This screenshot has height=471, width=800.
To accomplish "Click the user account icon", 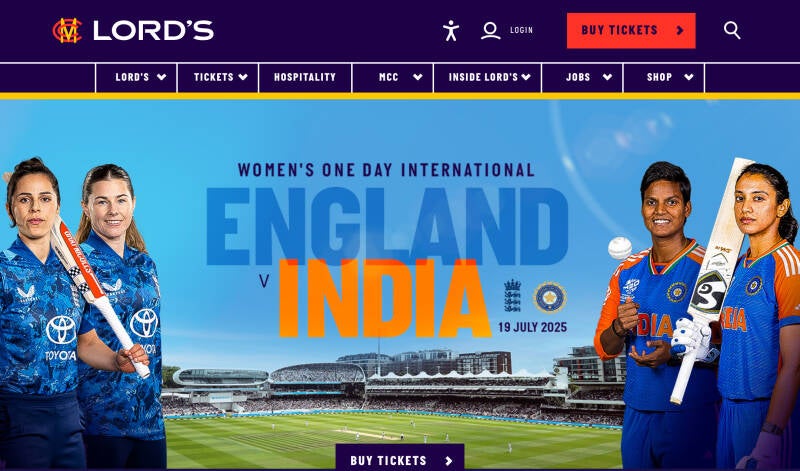I will pyautogui.click(x=490, y=30).
